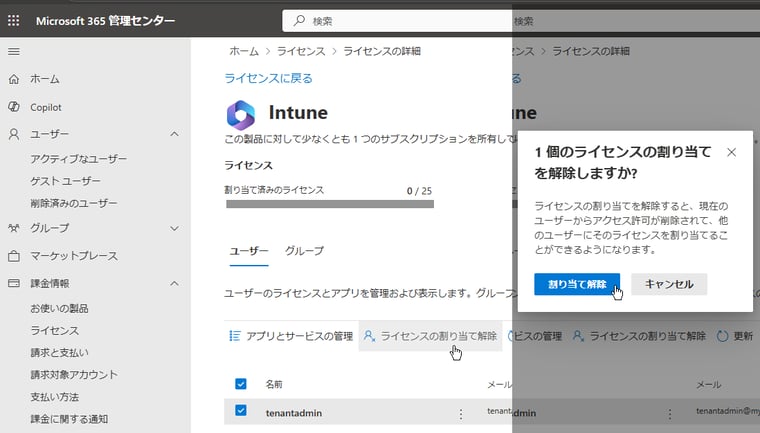Open the app launcher grid icon
The width and height of the screenshot is (760, 433).
pyautogui.click(x=14, y=20)
